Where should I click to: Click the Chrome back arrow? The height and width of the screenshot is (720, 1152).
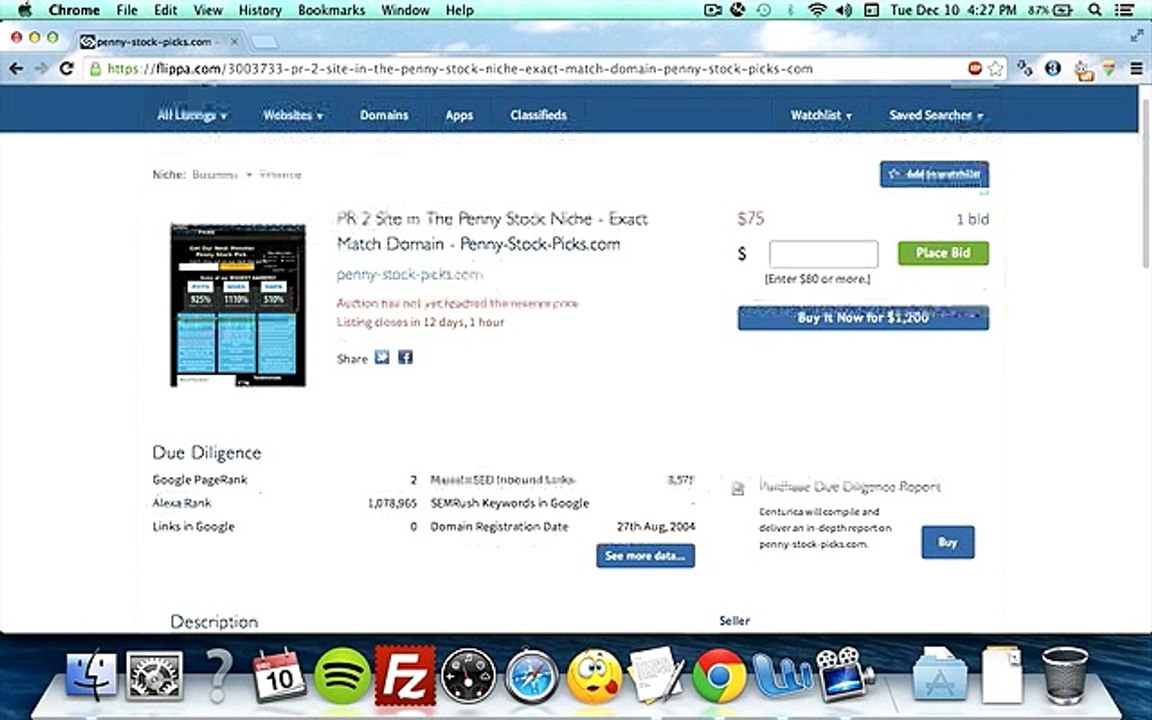point(16,68)
